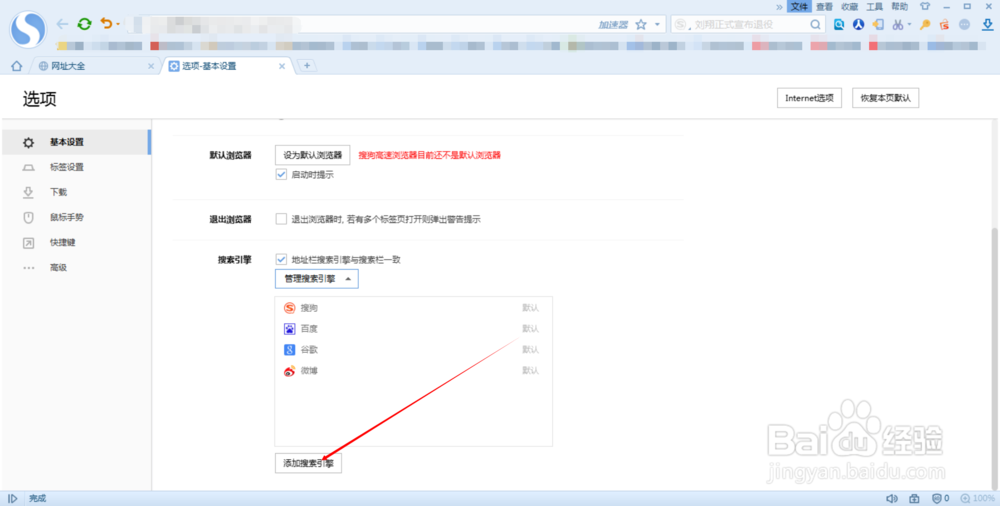The width and height of the screenshot is (1000, 506).
Task: Click the magnifier search icon in search box
Action: click(816, 25)
